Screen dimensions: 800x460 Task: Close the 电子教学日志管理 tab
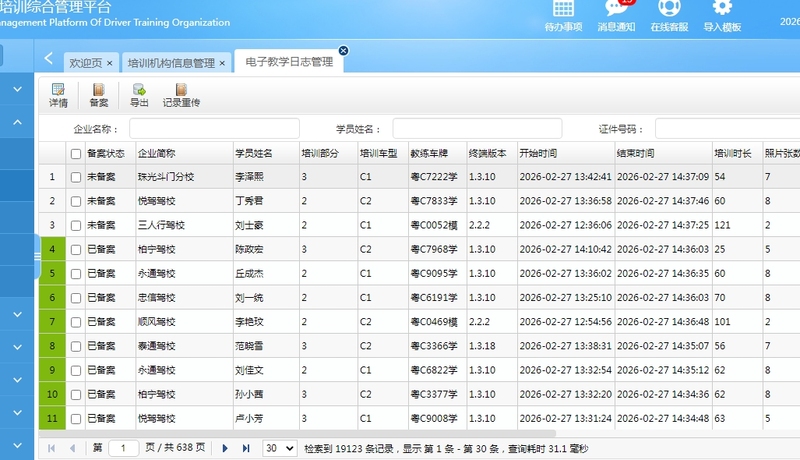(x=343, y=51)
